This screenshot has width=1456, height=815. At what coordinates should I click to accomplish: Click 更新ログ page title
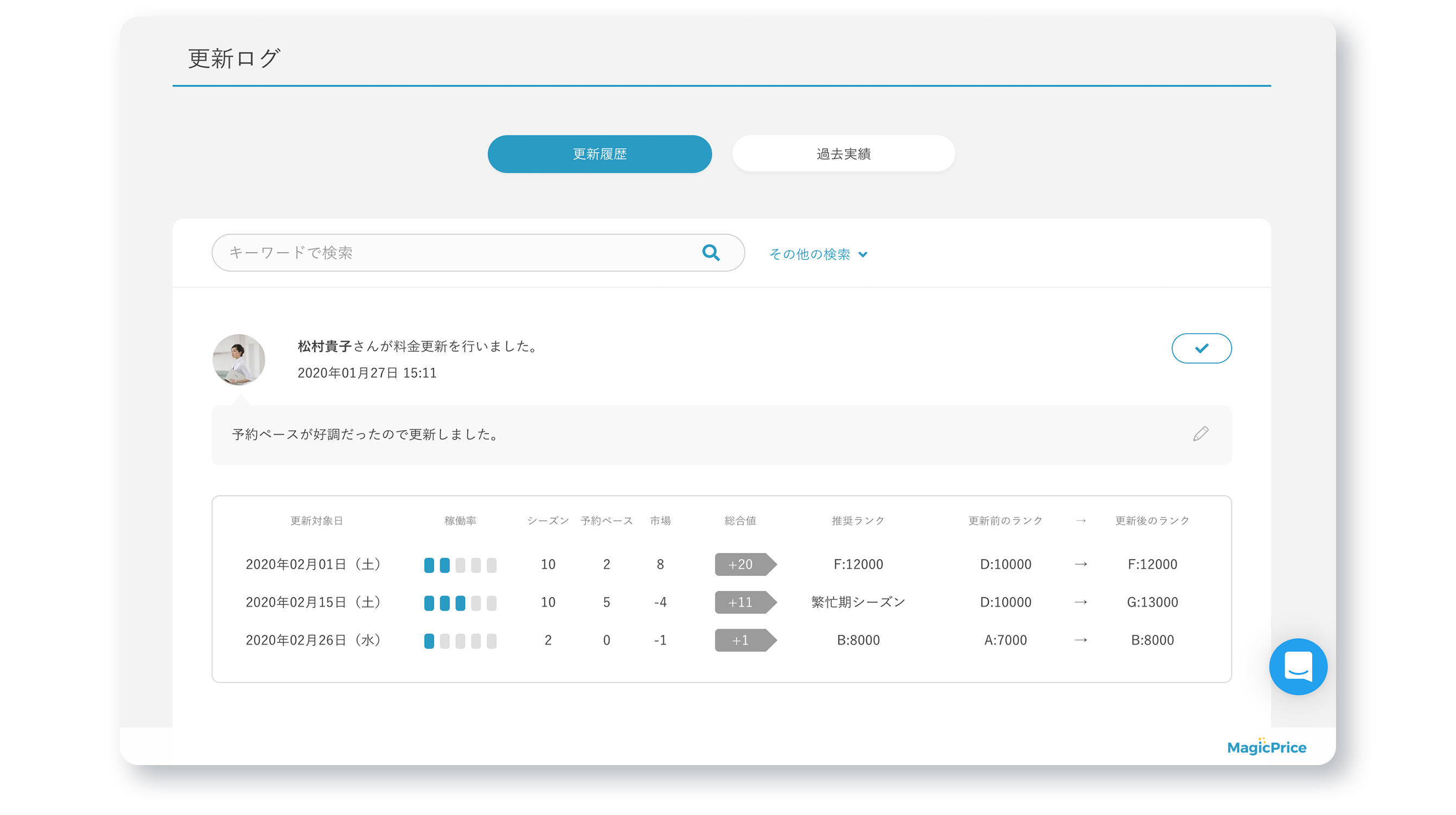coord(233,58)
